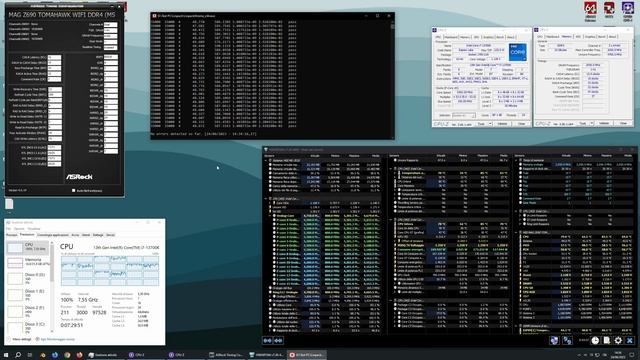Image resolution: width=640 pixels, height=360 pixels.
Task: Click HWiNFO network globe icon in bottom bar
Action: tap(554, 340)
